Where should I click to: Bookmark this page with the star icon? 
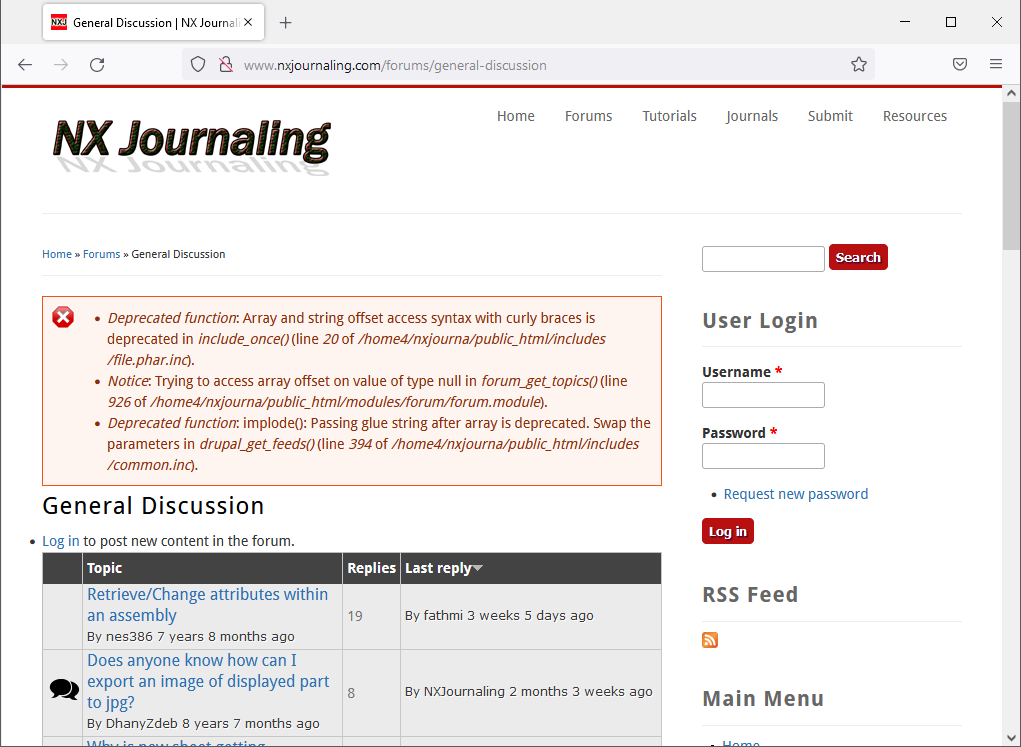point(859,64)
